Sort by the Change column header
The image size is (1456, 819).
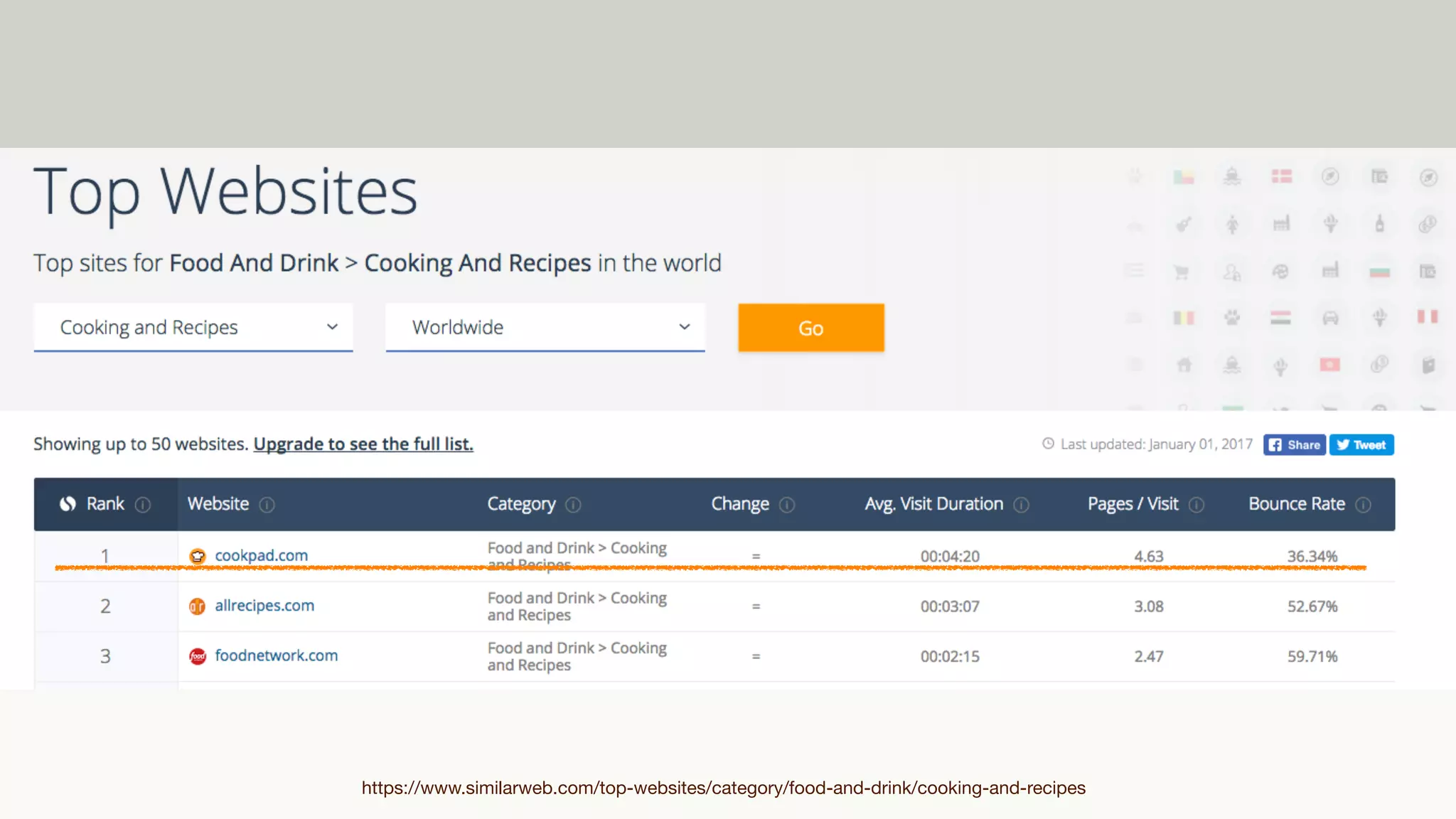(740, 504)
